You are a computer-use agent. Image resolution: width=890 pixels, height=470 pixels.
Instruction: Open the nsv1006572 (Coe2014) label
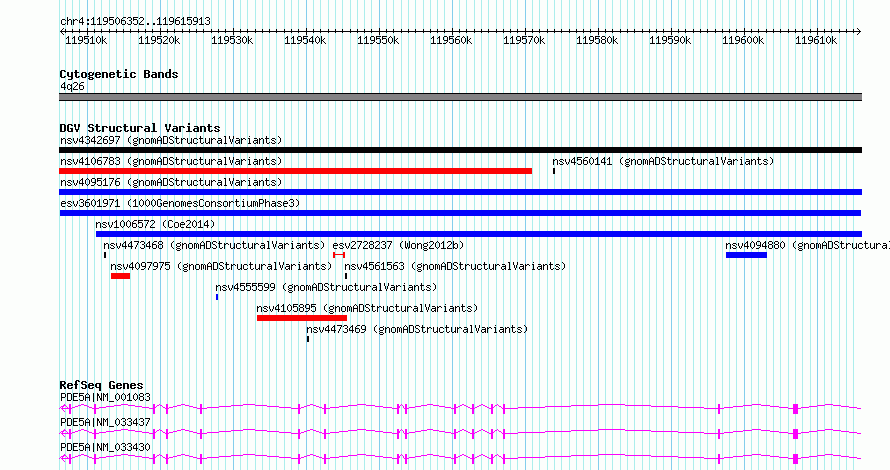[155, 224]
